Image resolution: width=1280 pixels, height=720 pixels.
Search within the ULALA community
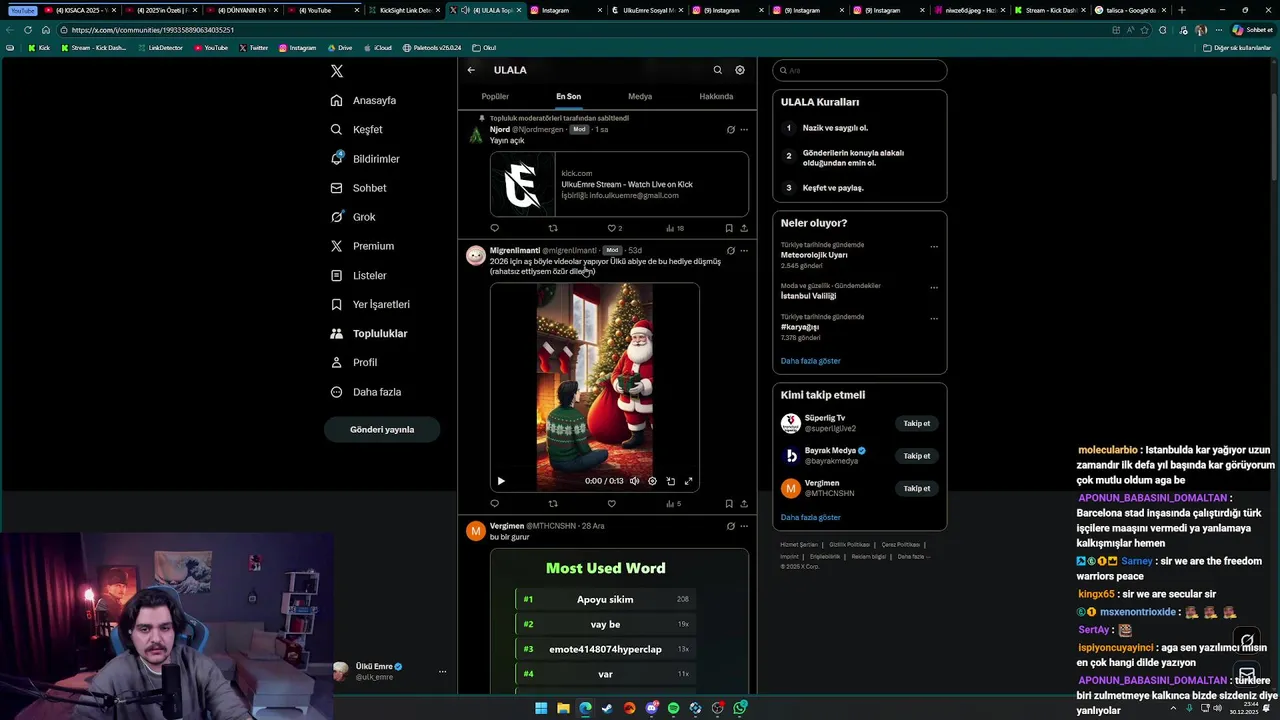[717, 70]
